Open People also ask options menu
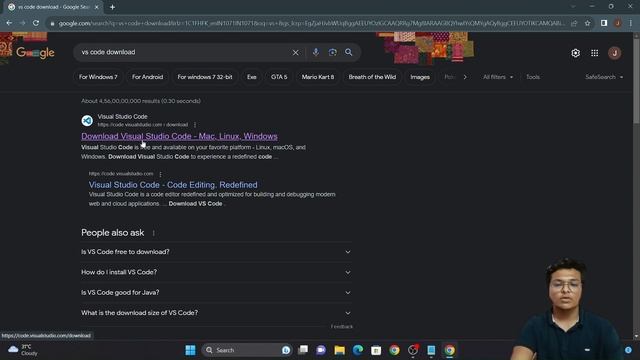The image size is (640, 360). point(153,233)
